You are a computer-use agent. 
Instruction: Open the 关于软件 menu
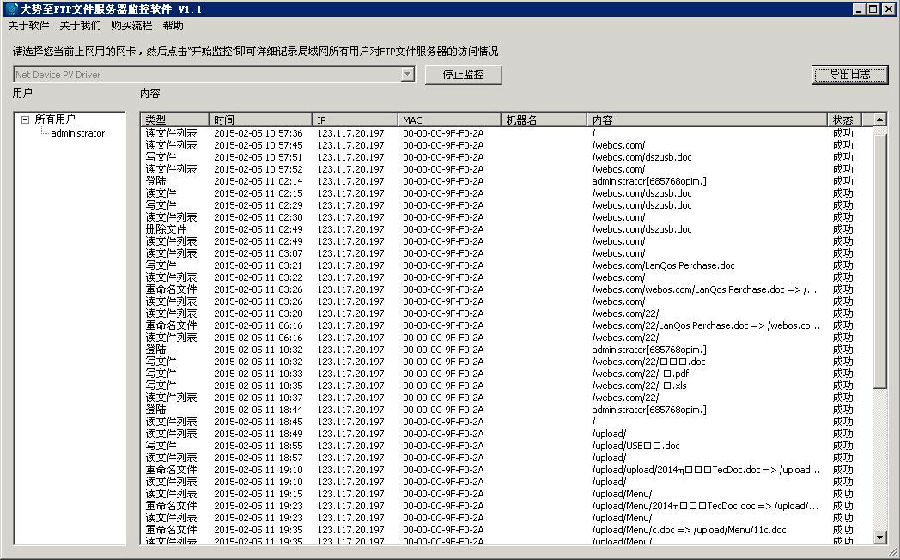pos(28,26)
